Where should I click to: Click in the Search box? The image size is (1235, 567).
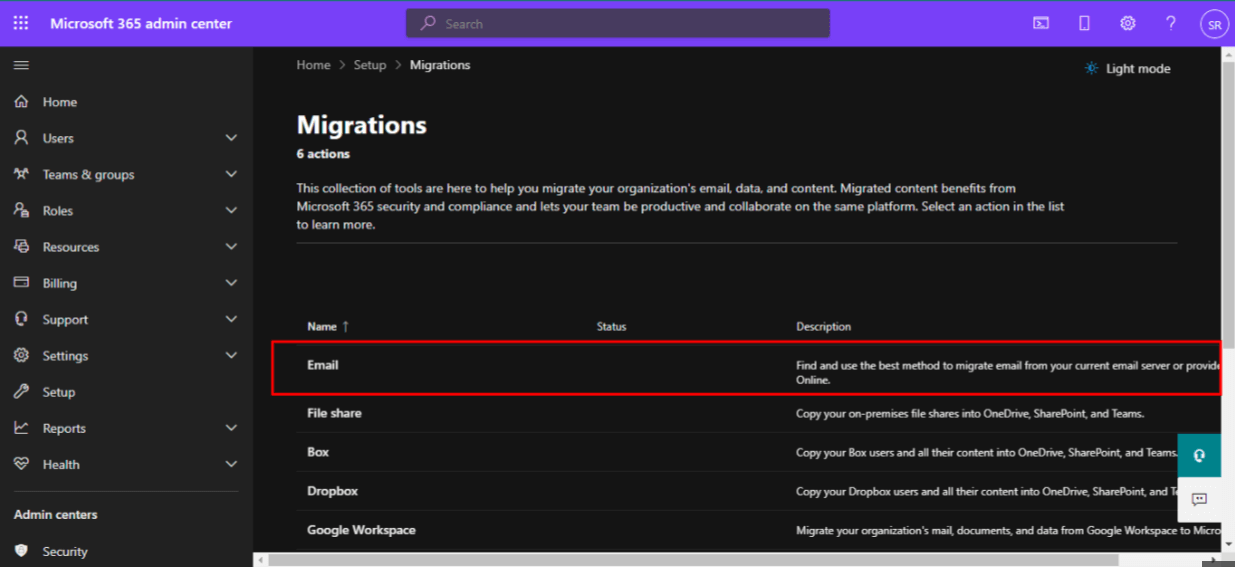pos(617,23)
